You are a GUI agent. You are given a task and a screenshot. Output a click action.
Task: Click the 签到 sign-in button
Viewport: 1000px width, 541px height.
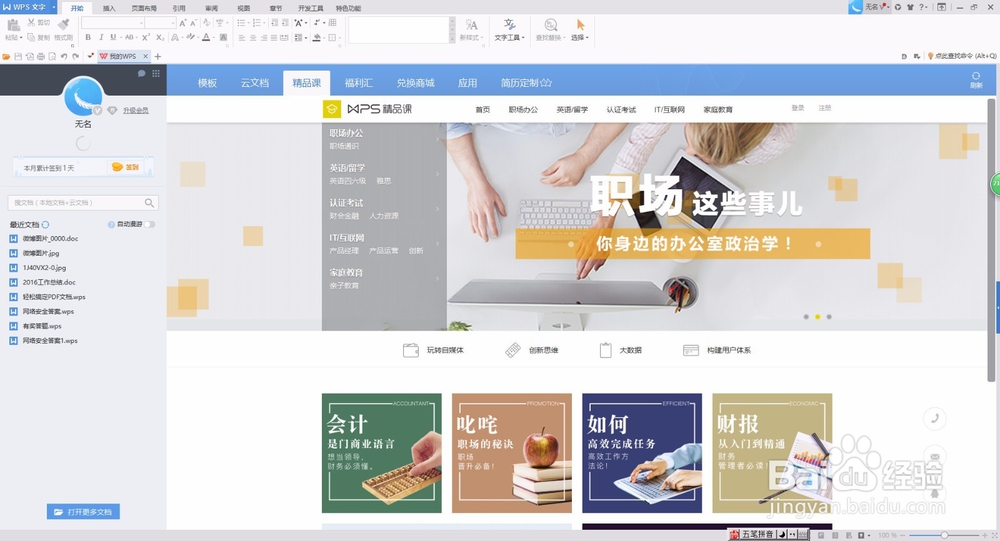click(126, 167)
